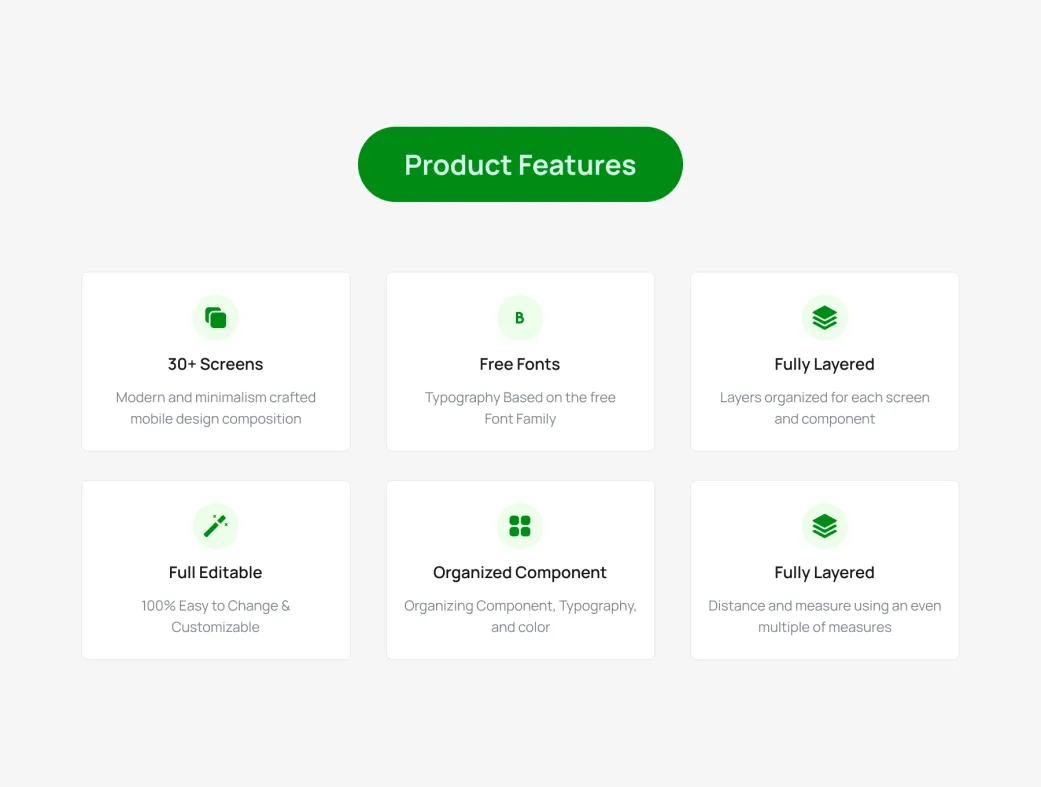
Task: Click the bold B icon above Free Fonts
Action: [520, 318]
